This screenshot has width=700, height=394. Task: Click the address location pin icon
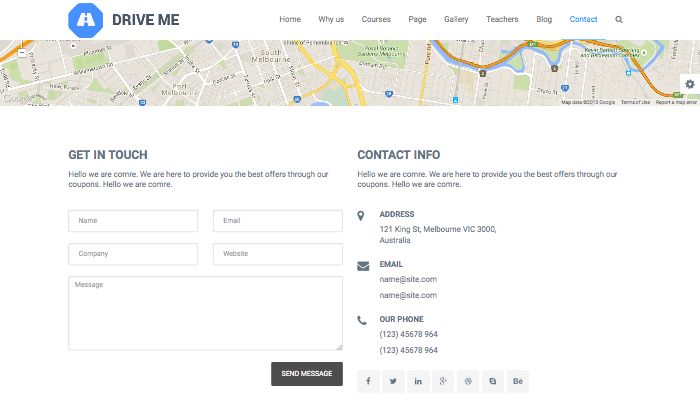(x=361, y=216)
